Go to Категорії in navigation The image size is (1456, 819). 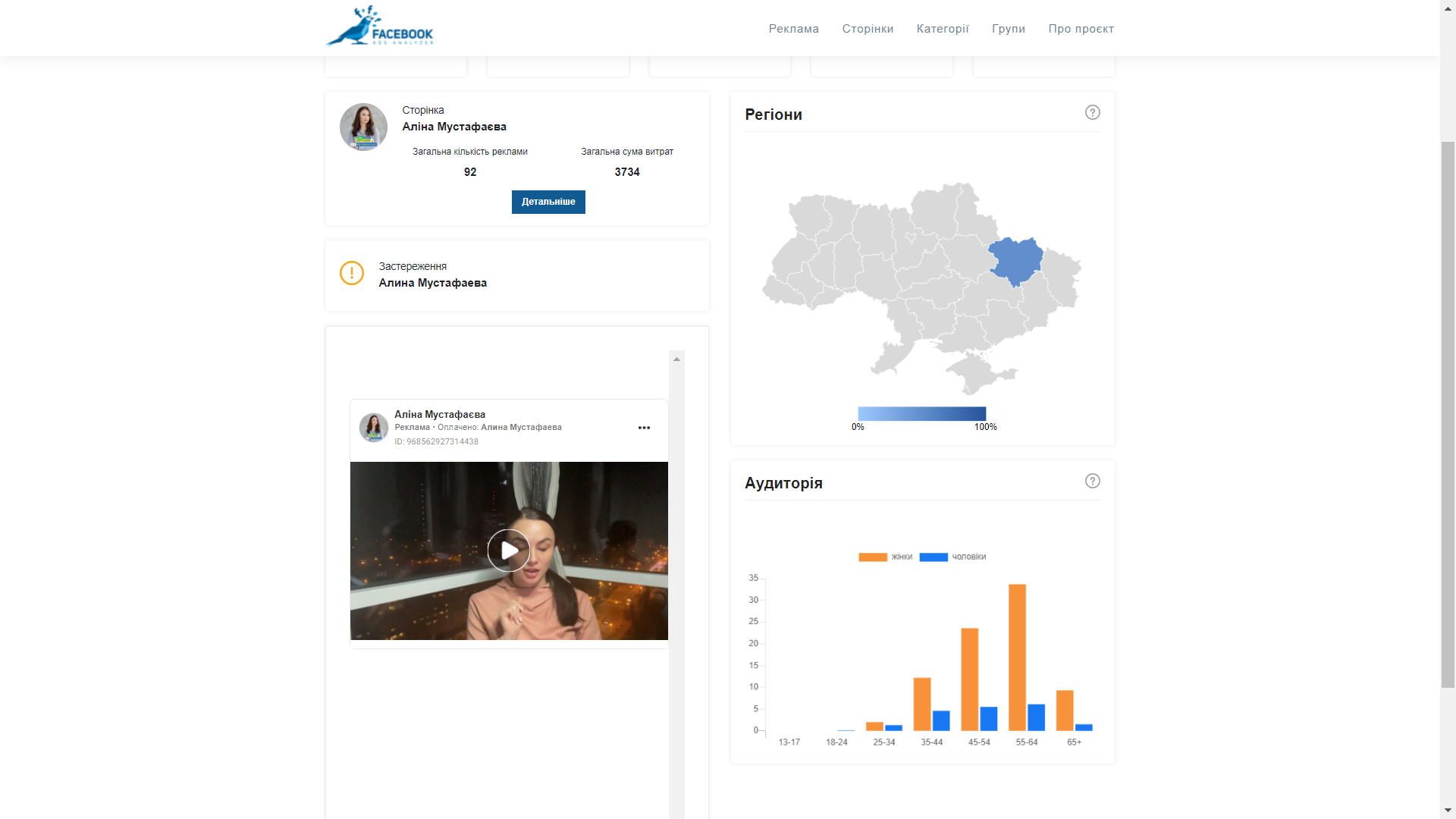[x=942, y=29]
